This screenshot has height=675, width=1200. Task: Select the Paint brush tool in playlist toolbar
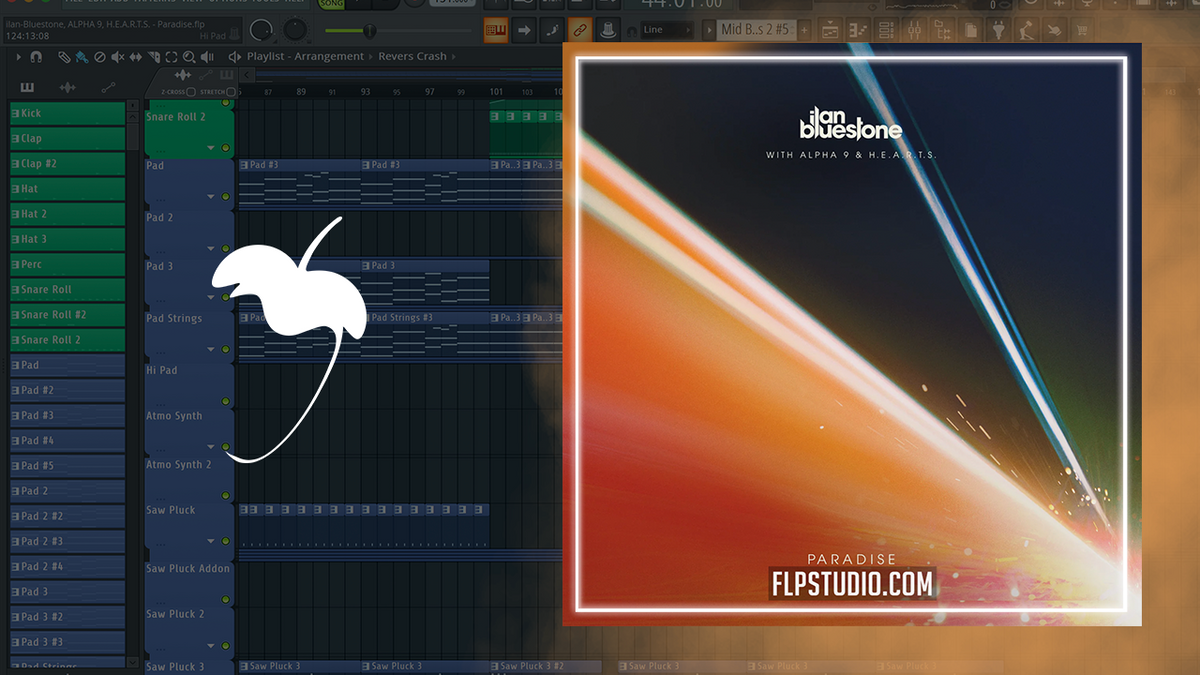click(x=80, y=57)
